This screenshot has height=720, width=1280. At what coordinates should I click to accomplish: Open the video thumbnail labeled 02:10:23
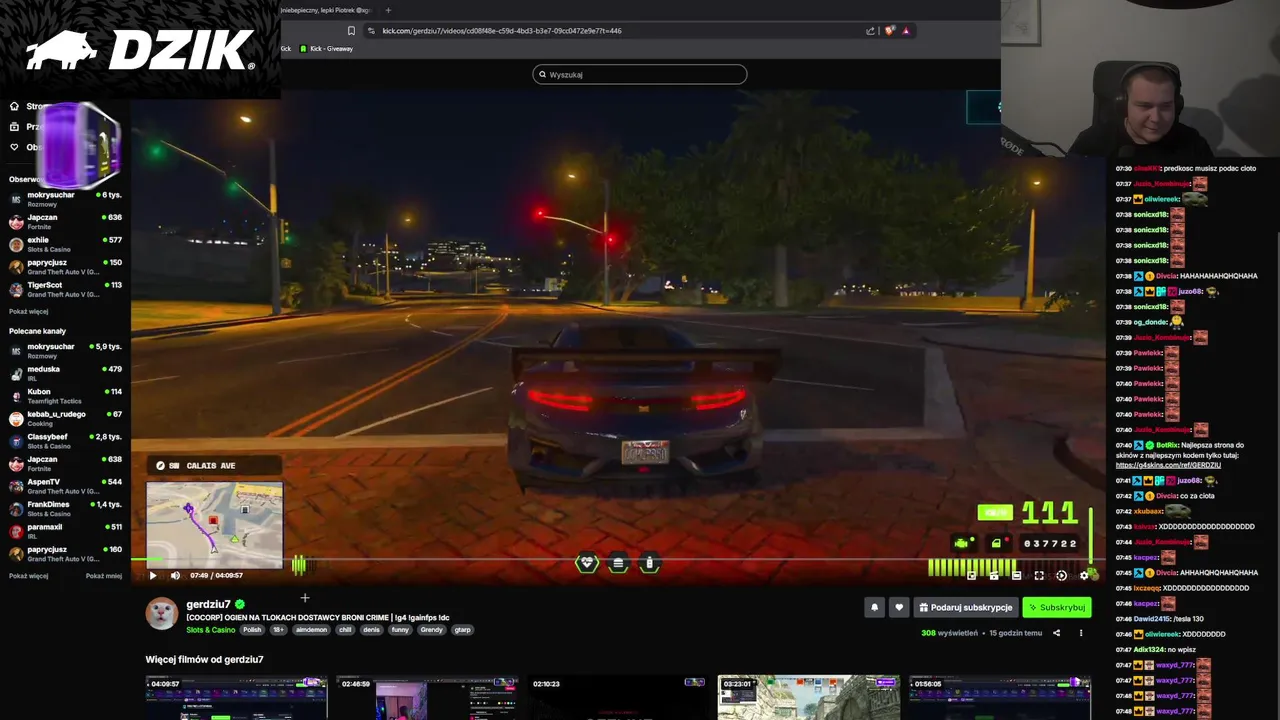(x=618, y=698)
